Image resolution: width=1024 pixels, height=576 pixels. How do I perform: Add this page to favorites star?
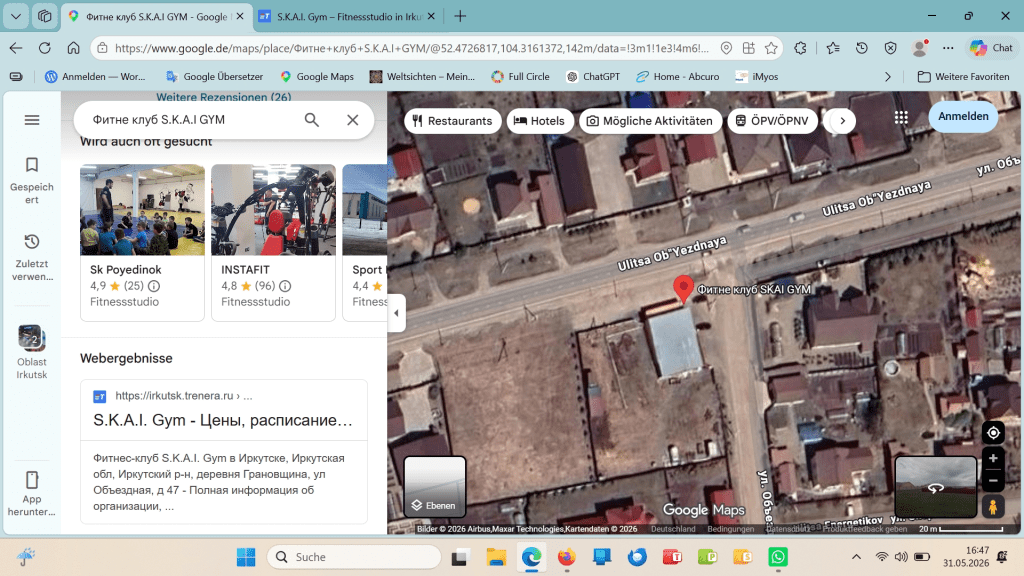[x=771, y=48]
